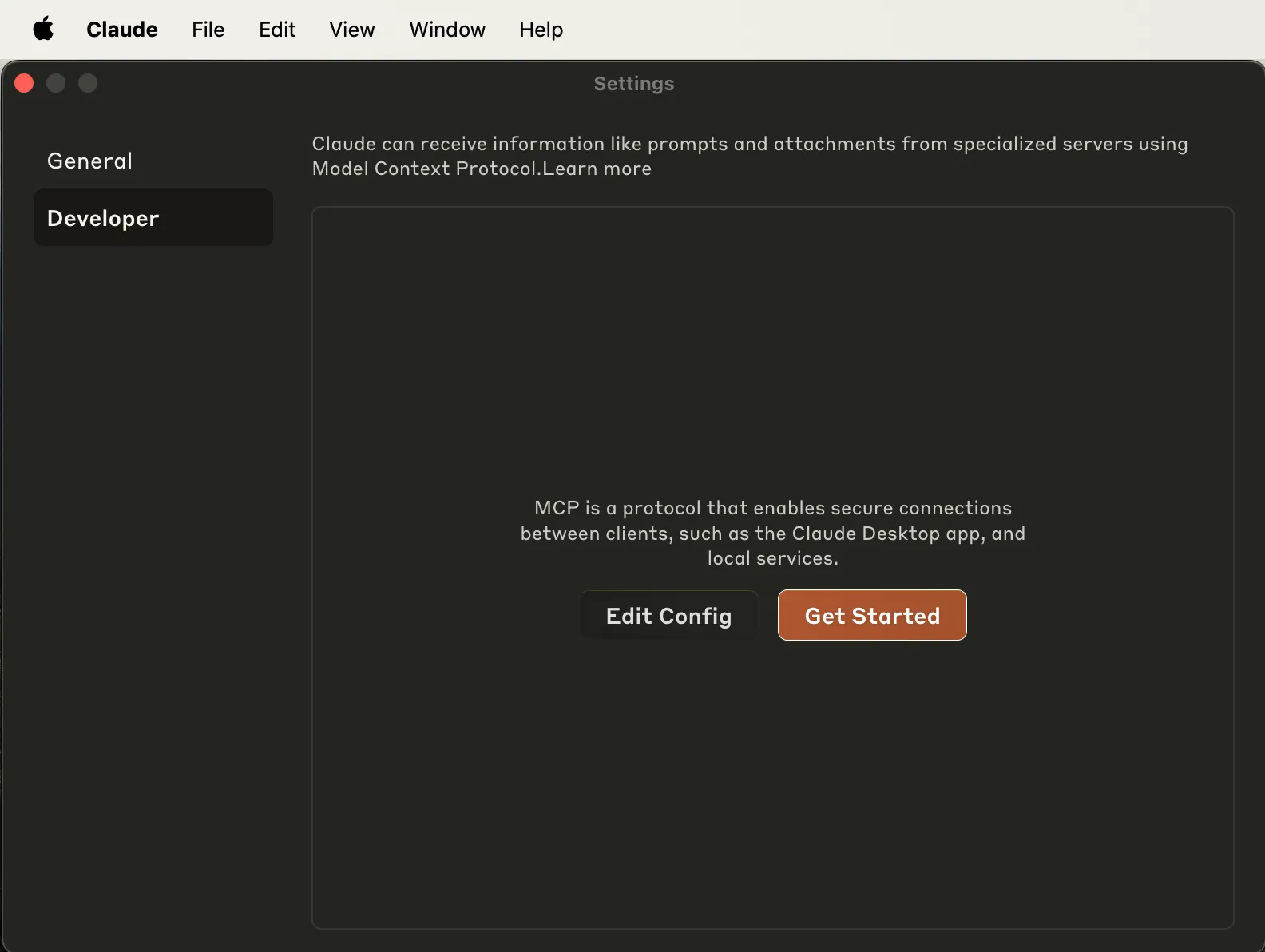The image size is (1265, 952).
Task: Select the General settings tab
Action: coord(153,161)
